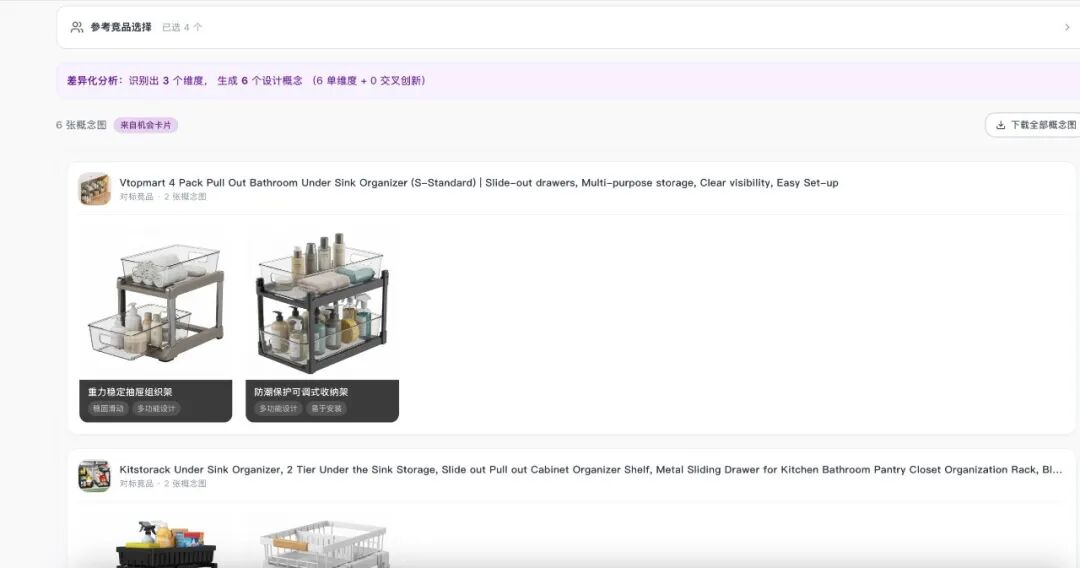
Task: Click the 易于安装 tag
Action: 326,409
